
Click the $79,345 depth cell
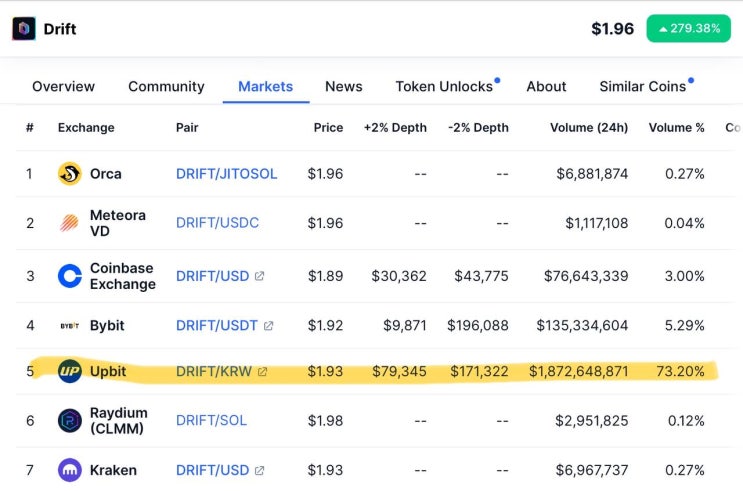[399, 371]
